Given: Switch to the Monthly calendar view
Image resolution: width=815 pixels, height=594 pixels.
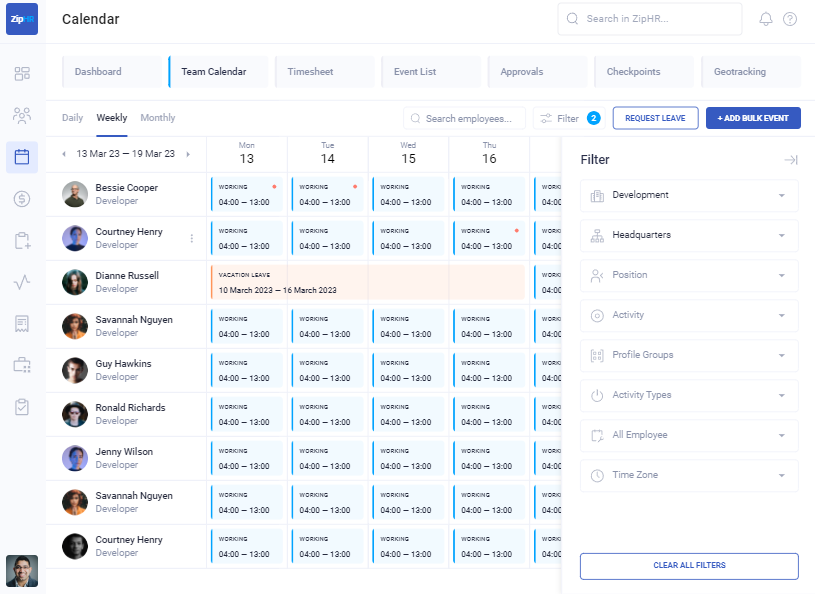Looking at the screenshot, I should [157, 117].
